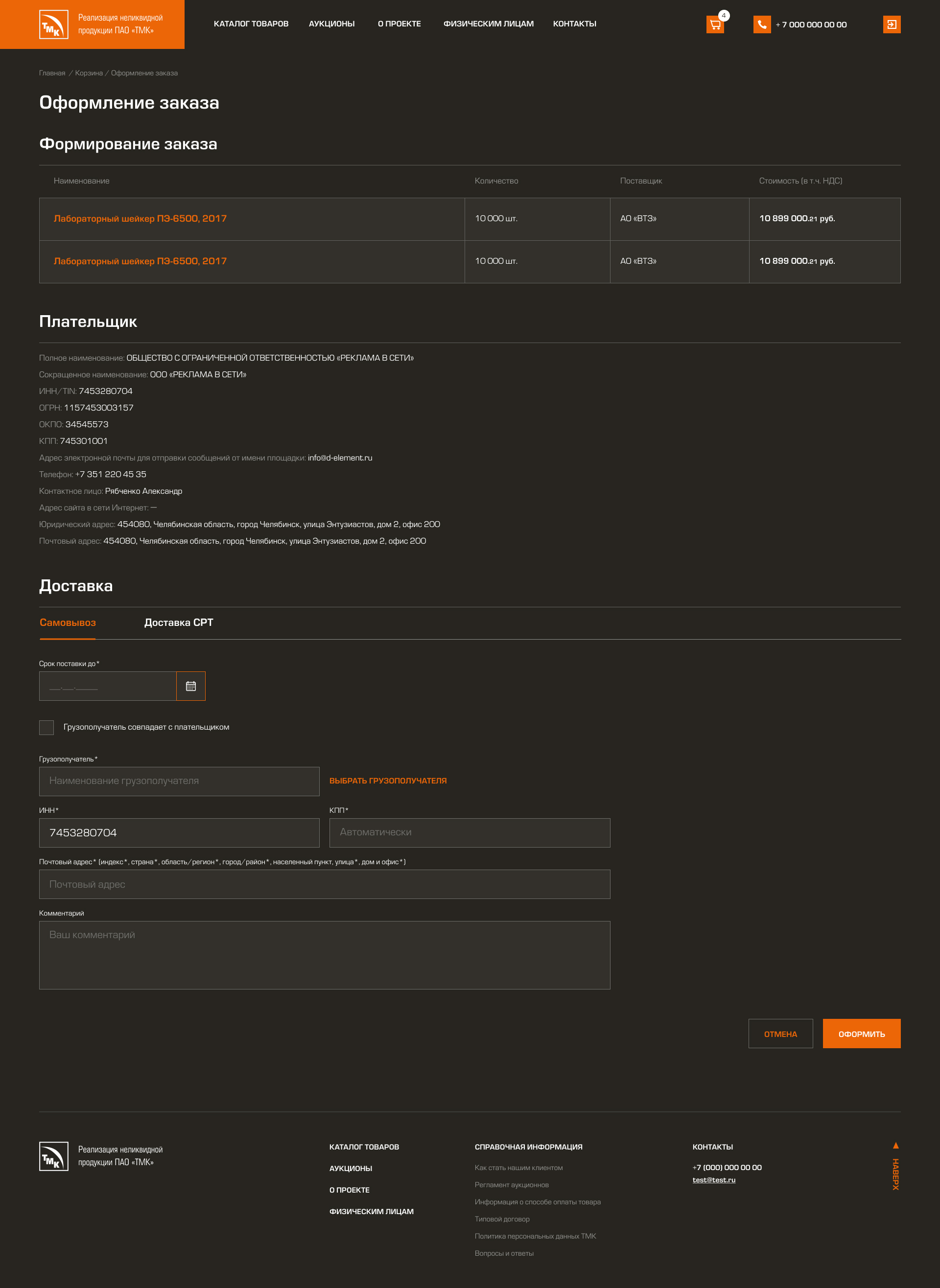Click the ОФОРМИТЬ button
The height and width of the screenshot is (1288, 940).
pyautogui.click(x=862, y=1034)
